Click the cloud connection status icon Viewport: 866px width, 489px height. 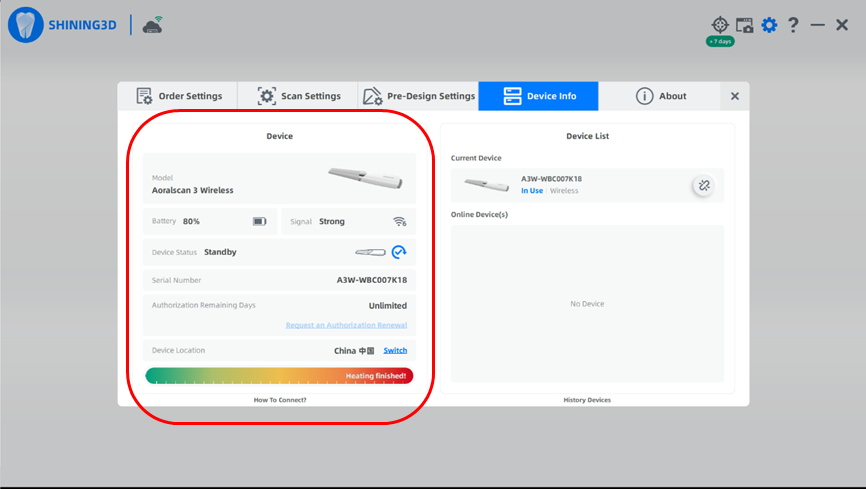(x=153, y=25)
